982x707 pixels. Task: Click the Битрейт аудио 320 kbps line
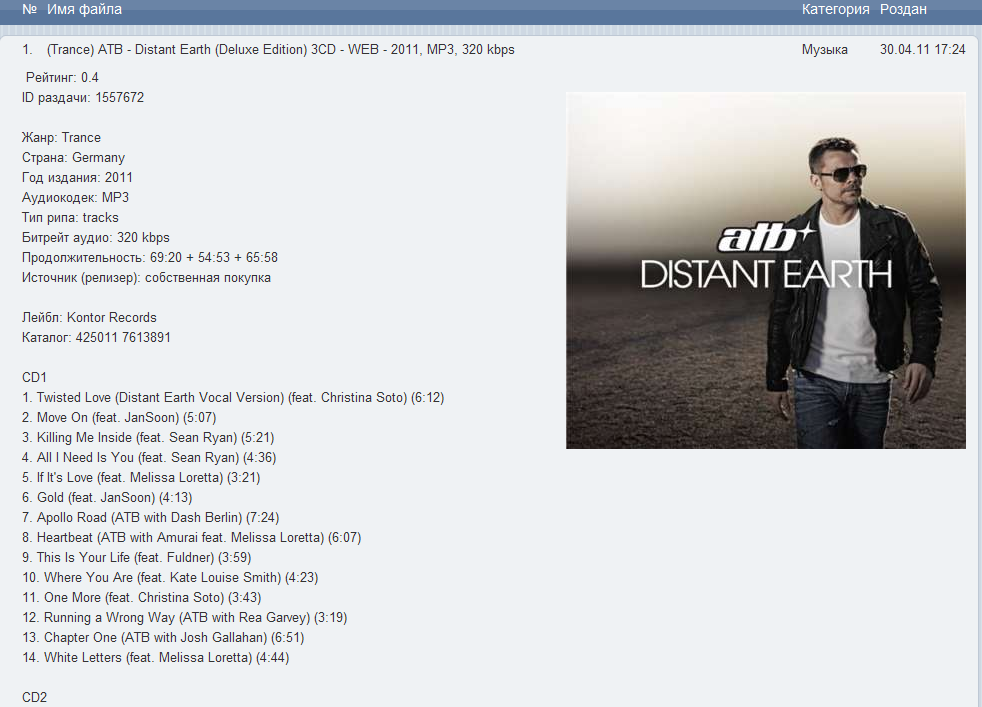pos(96,238)
